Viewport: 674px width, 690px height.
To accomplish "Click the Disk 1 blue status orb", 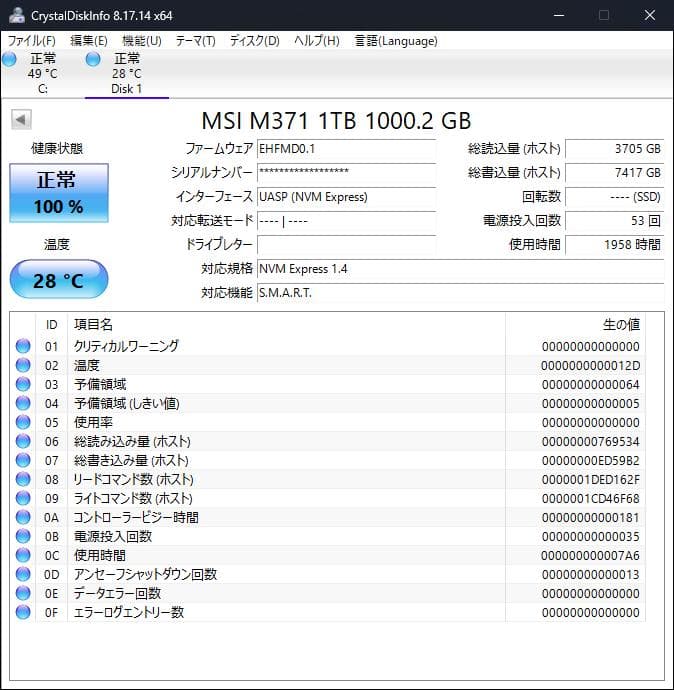I will coord(93,59).
